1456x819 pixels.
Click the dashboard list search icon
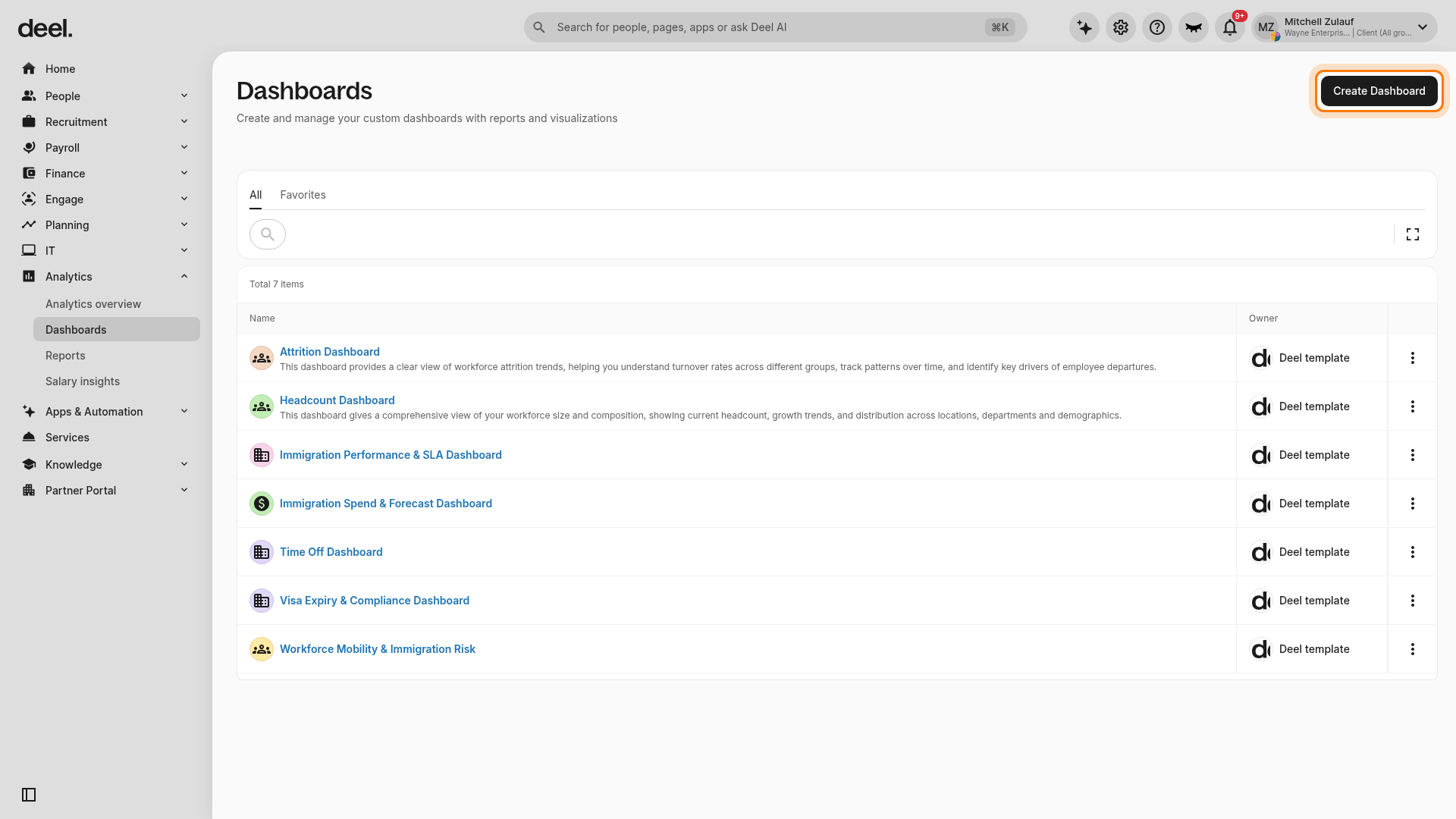[x=268, y=234]
